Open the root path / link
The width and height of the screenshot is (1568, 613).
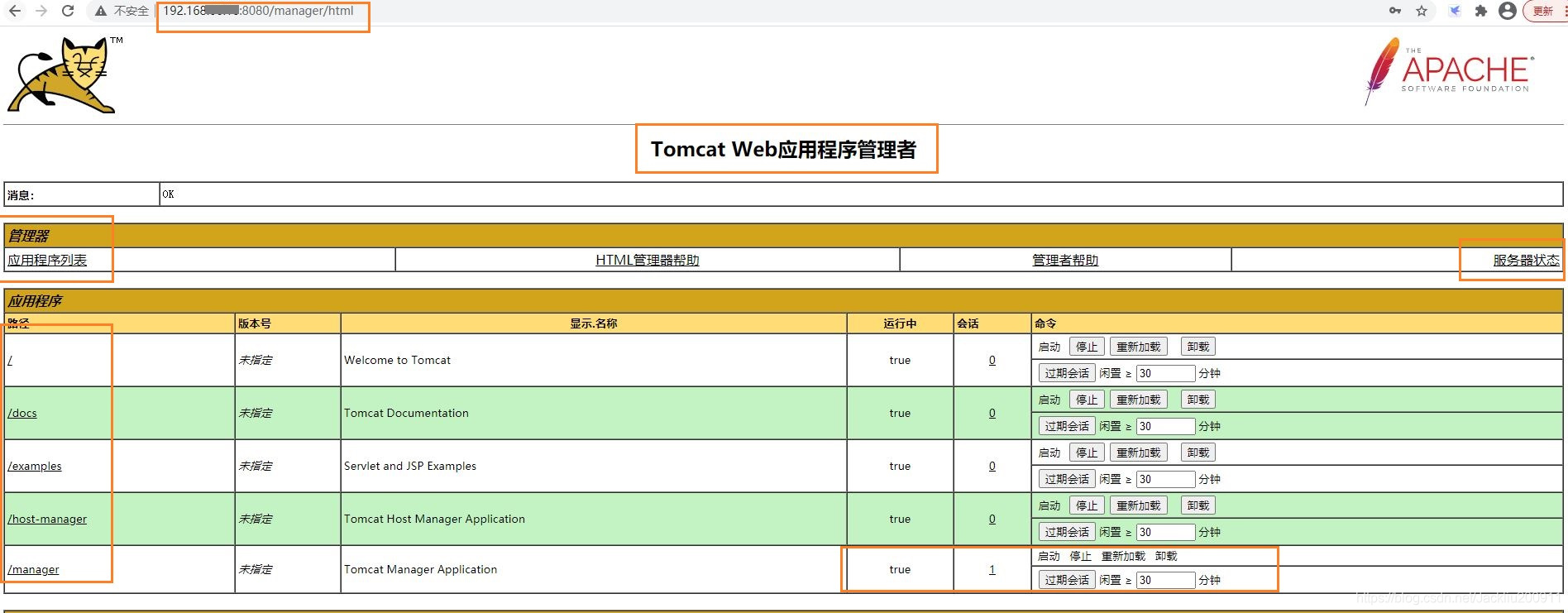[x=10, y=360]
